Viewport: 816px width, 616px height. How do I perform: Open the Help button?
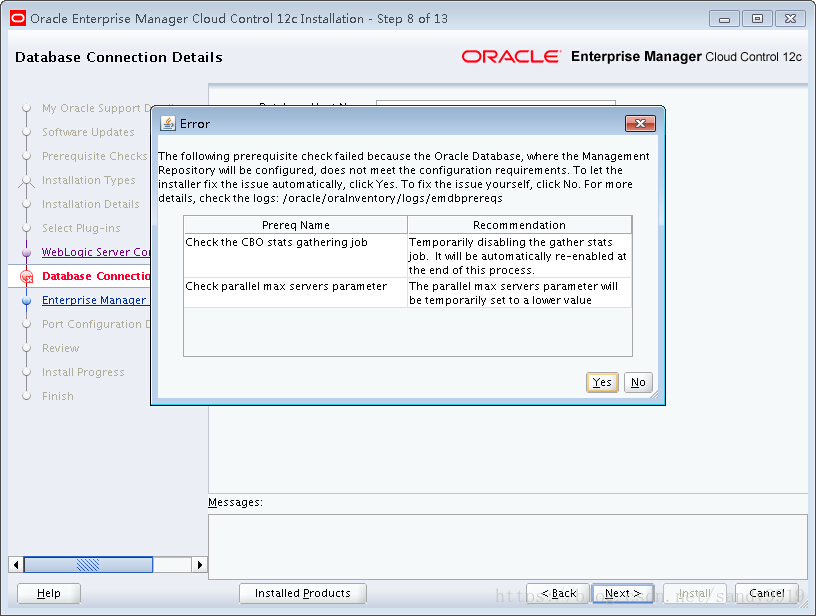click(x=49, y=593)
